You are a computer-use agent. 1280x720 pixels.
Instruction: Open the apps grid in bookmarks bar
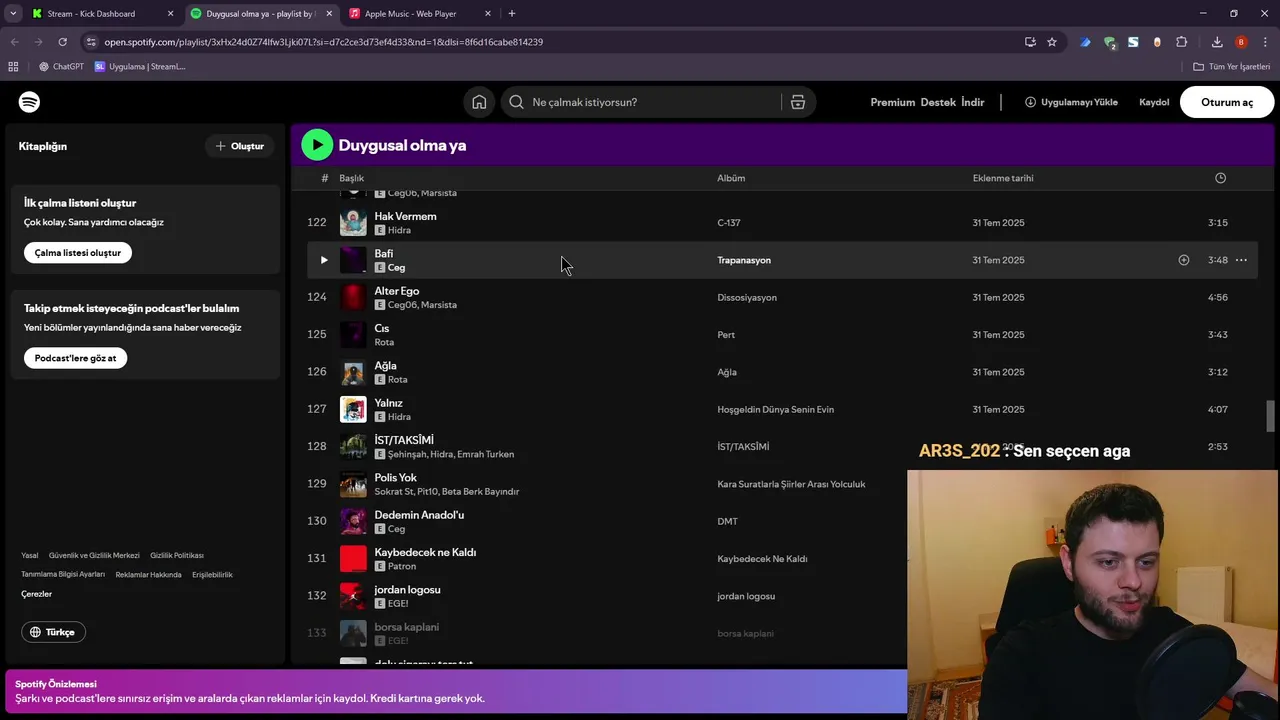click(13, 67)
